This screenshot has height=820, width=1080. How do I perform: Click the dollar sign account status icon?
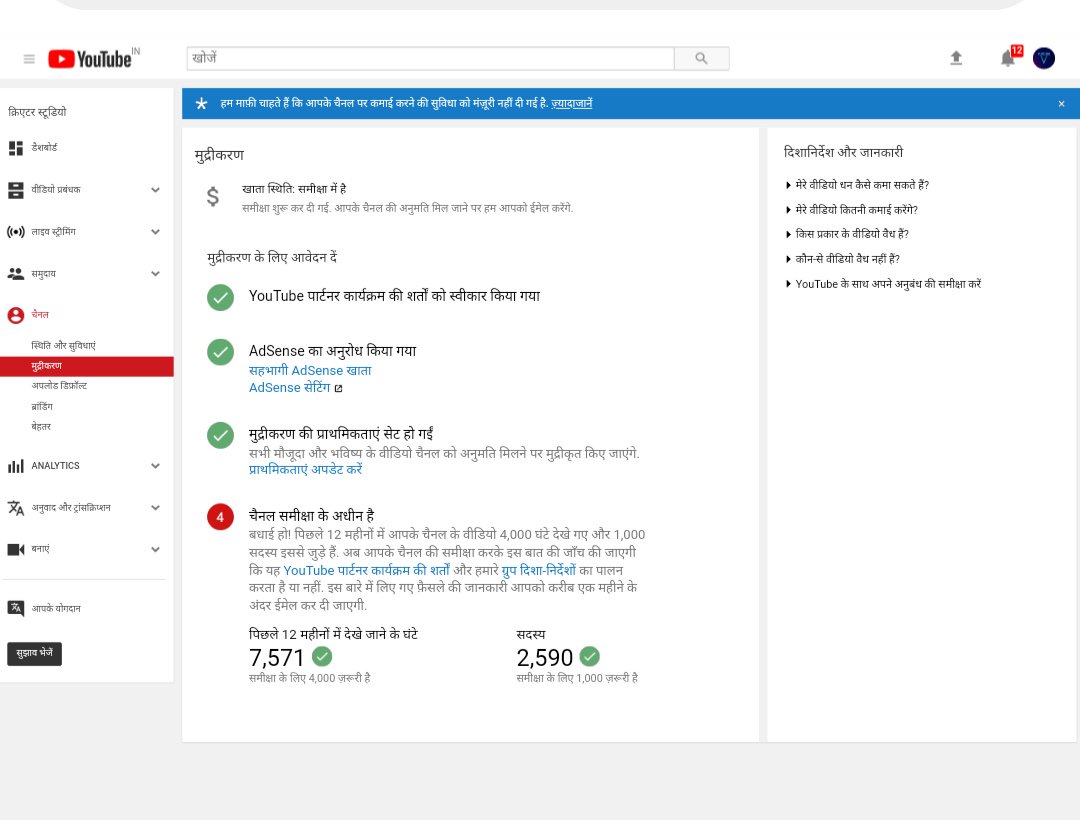213,197
